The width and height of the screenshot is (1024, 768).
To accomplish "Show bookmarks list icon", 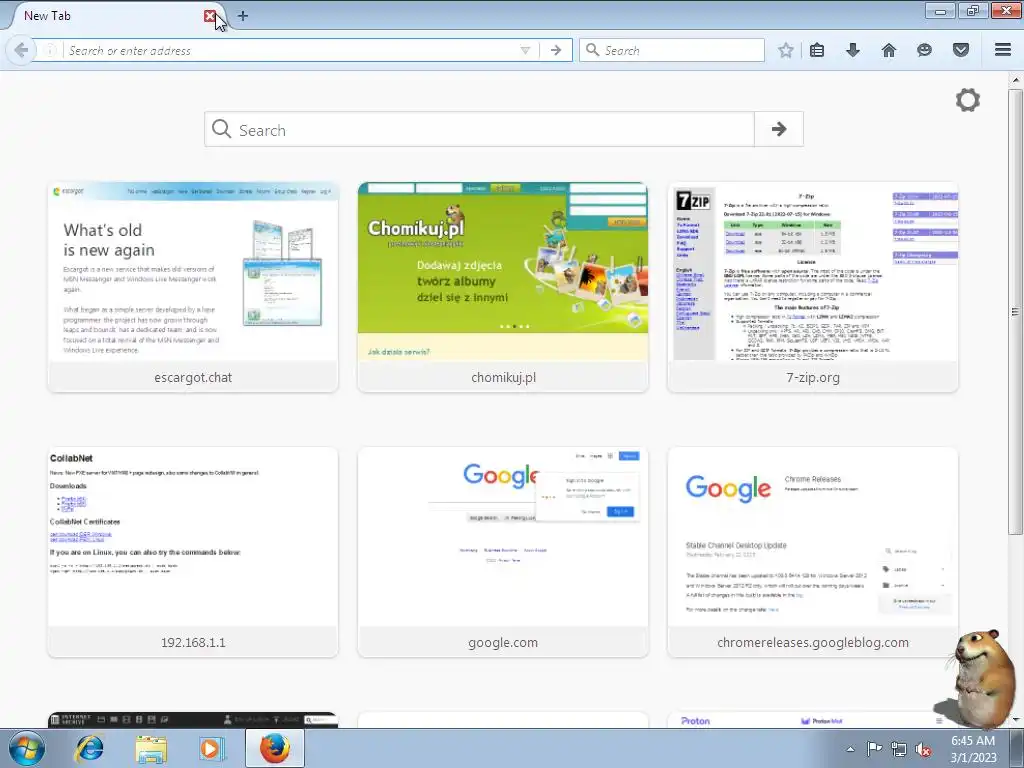I will click(817, 50).
